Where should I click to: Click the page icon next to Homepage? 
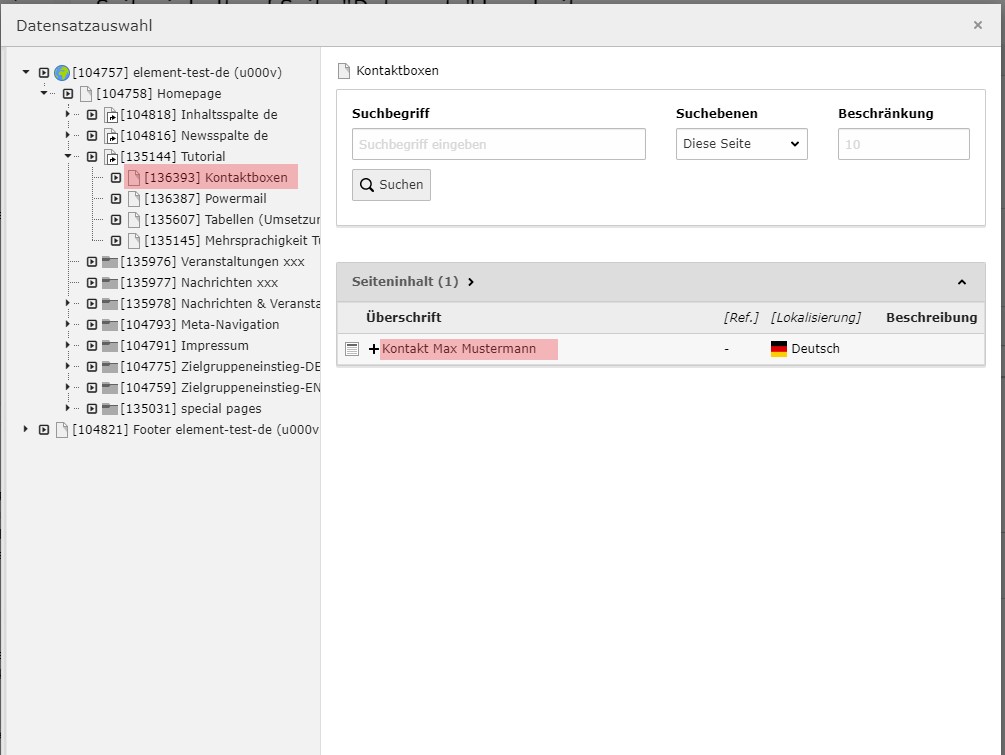tap(86, 94)
